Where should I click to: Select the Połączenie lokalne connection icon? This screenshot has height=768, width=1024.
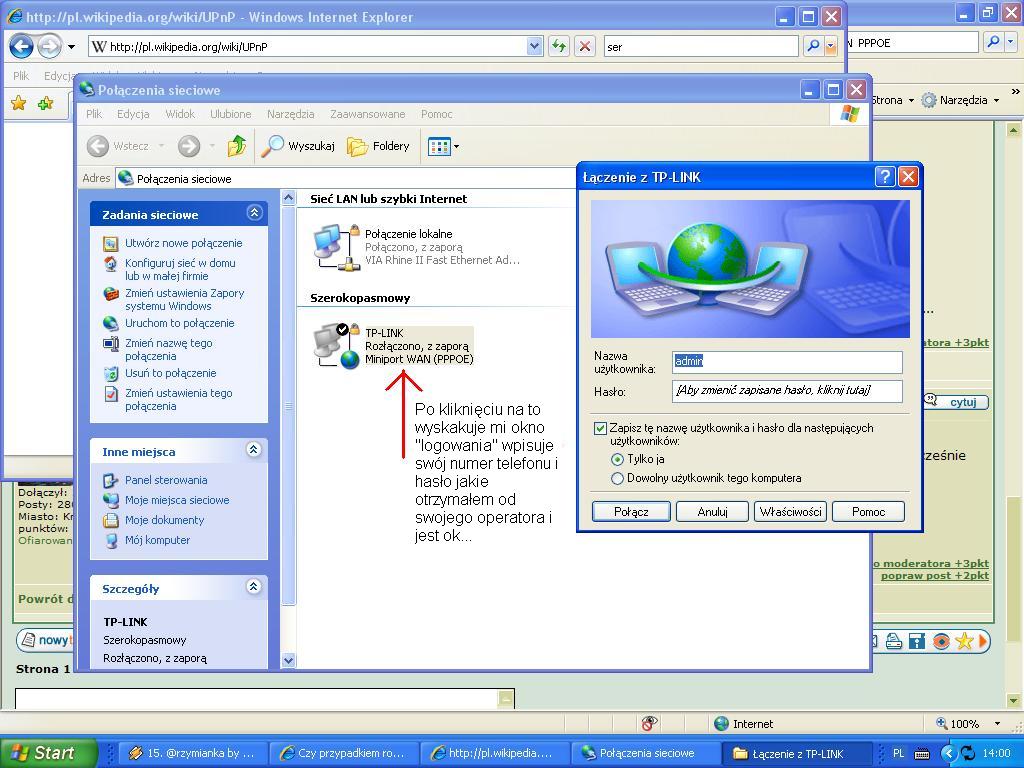coord(337,247)
